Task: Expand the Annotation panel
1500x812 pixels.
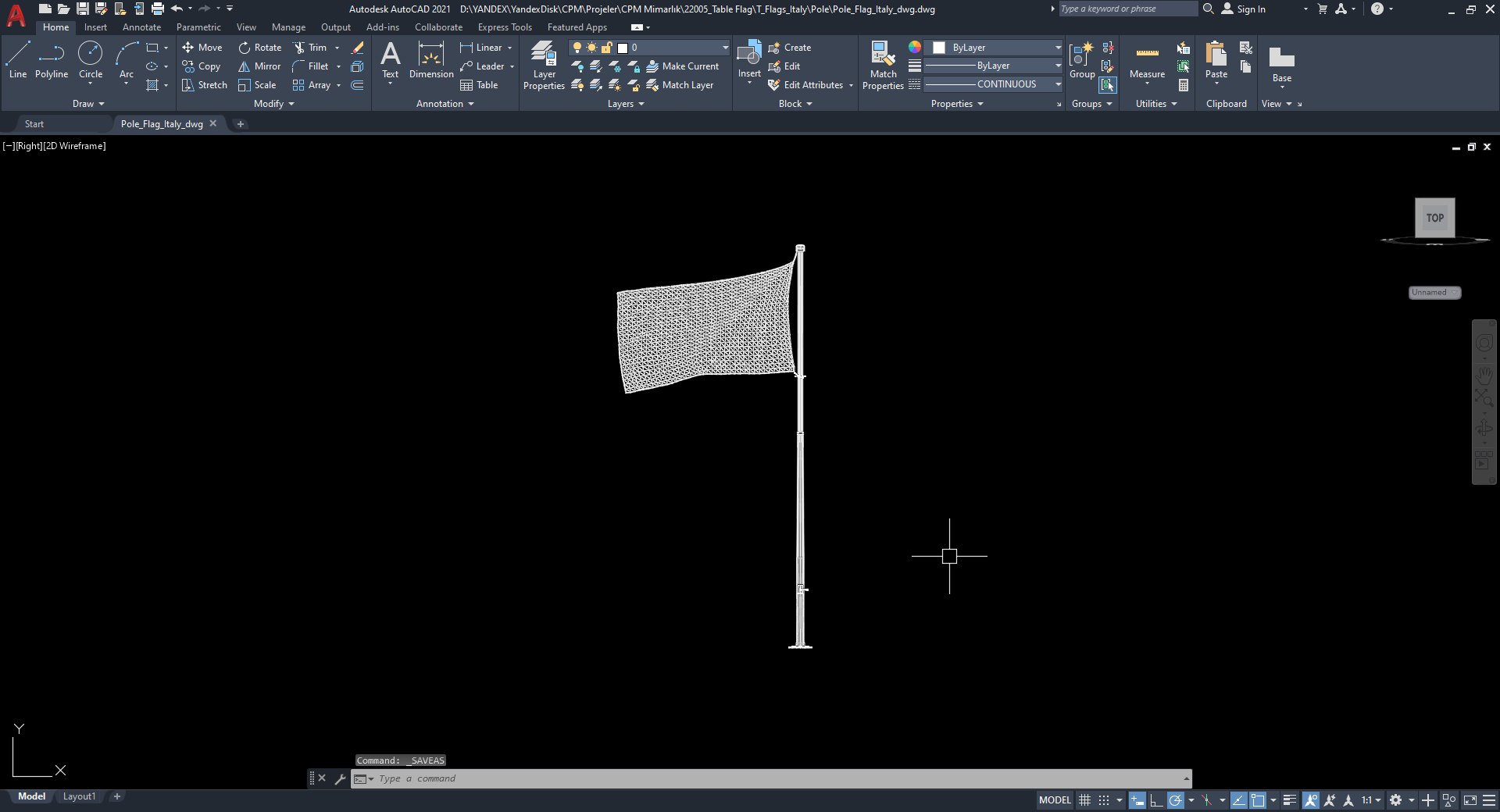Action: point(445,104)
